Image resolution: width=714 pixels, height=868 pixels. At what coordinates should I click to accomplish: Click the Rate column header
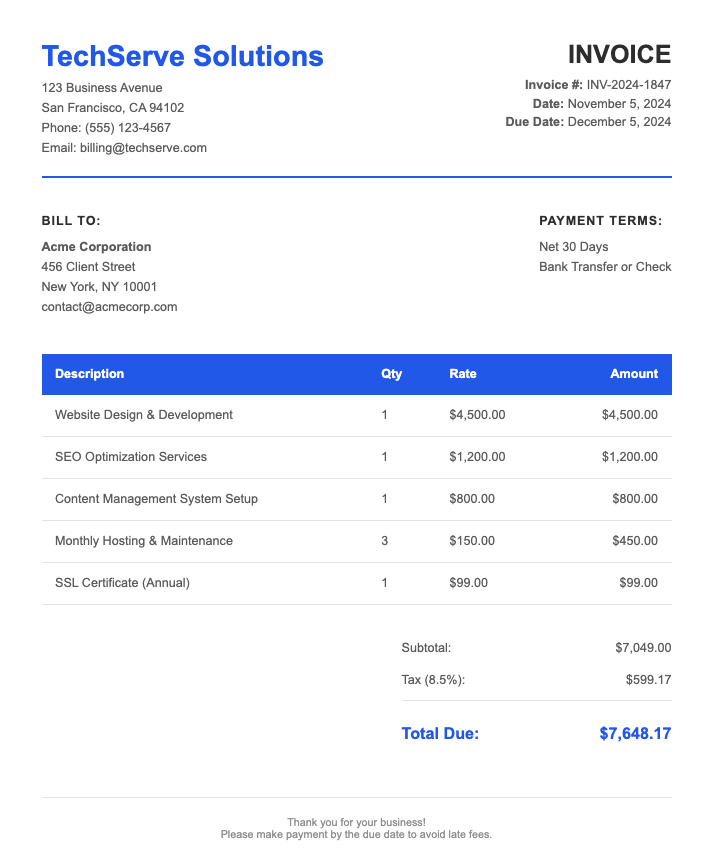point(463,374)
